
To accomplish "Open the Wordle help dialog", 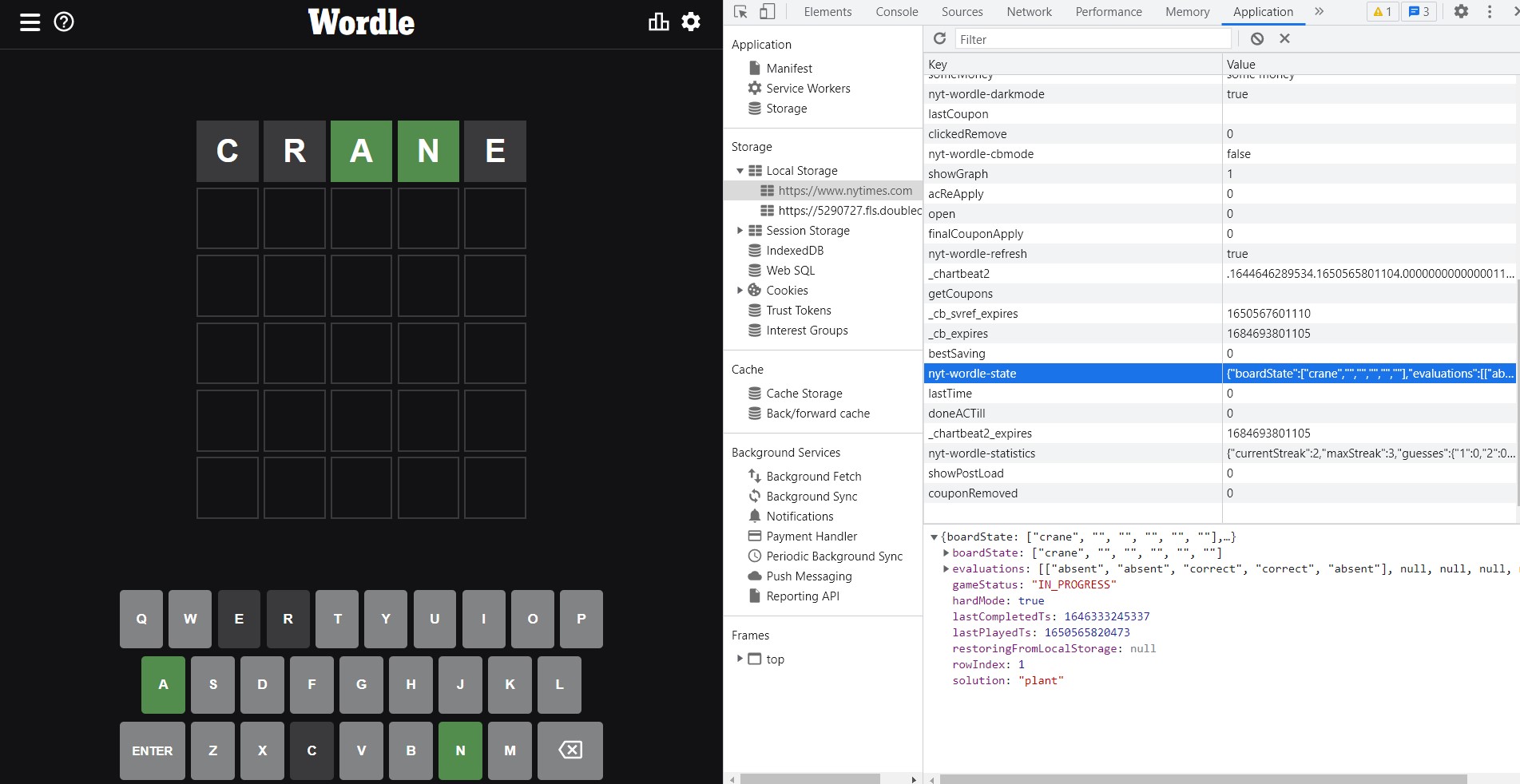I will pos(63,22).
